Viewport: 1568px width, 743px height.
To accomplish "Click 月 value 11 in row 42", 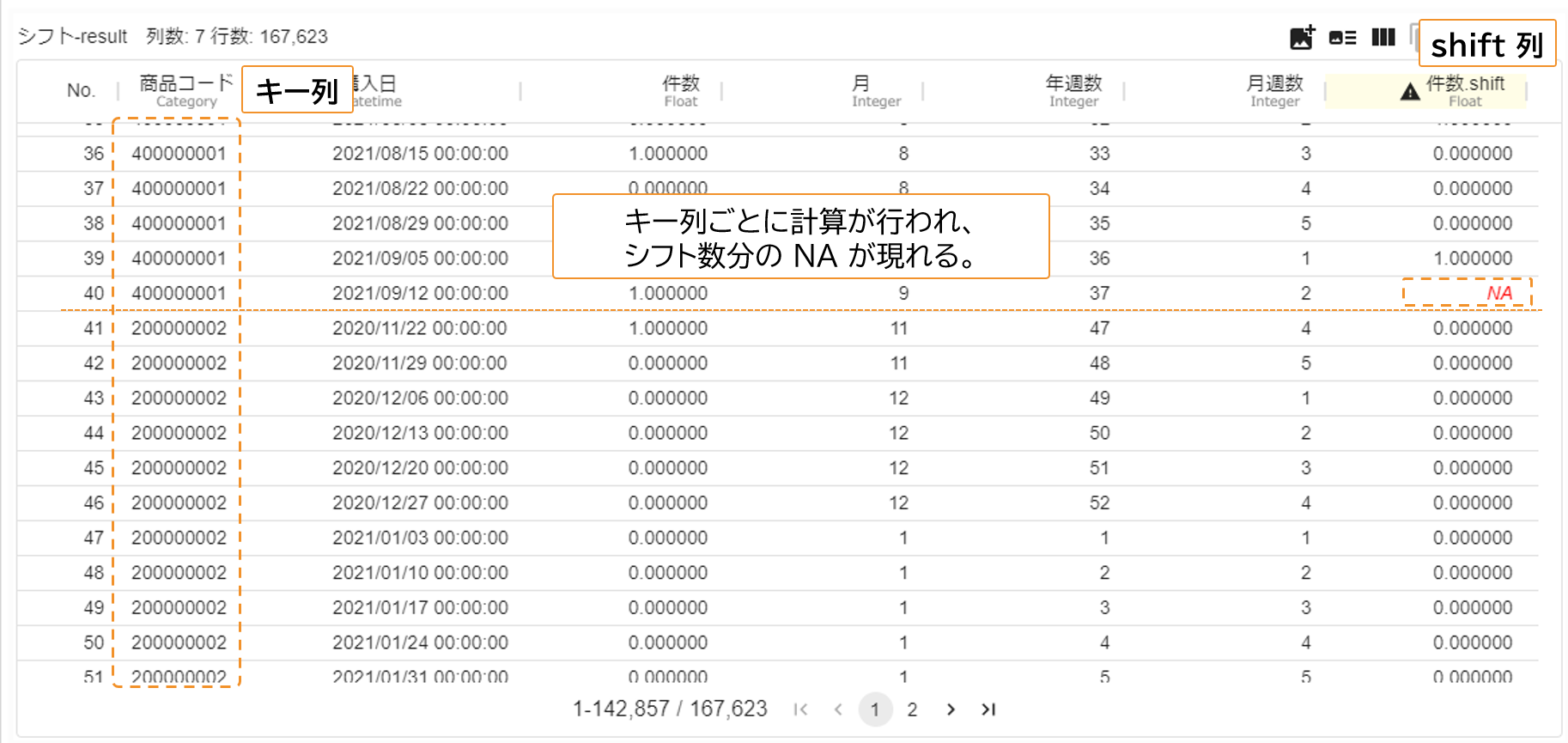I will click(898, 363).
